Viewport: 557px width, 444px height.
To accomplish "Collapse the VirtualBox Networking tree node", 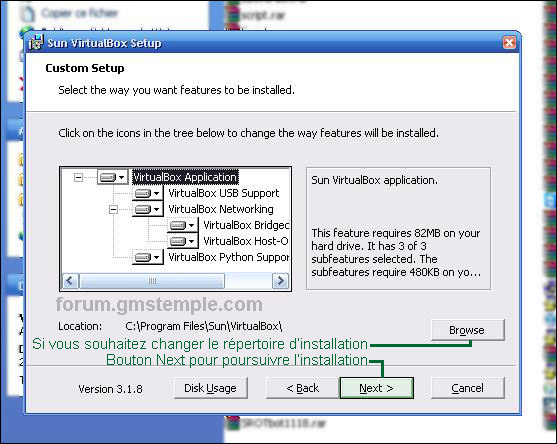I will coord(113,209).
